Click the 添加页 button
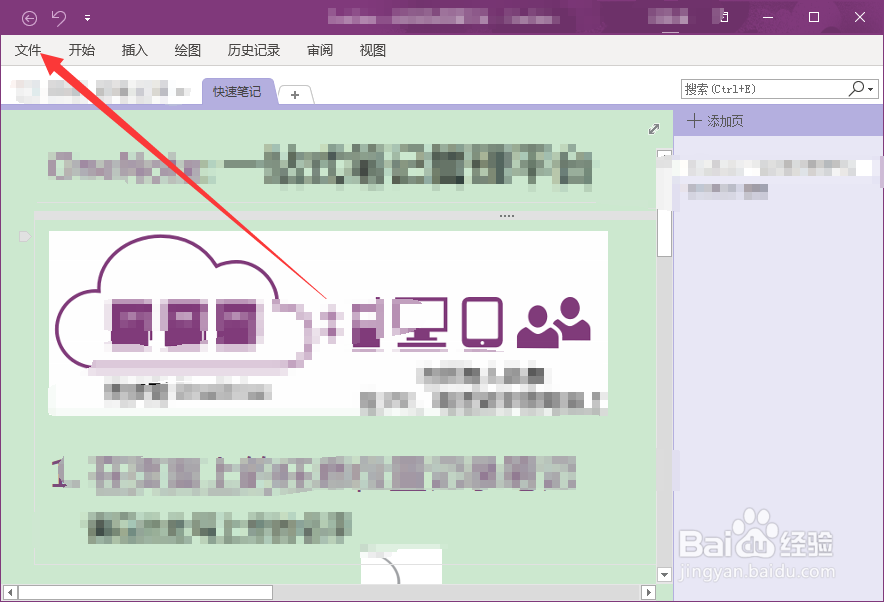This screenshot has height=602, width=884. click(715, 121)
